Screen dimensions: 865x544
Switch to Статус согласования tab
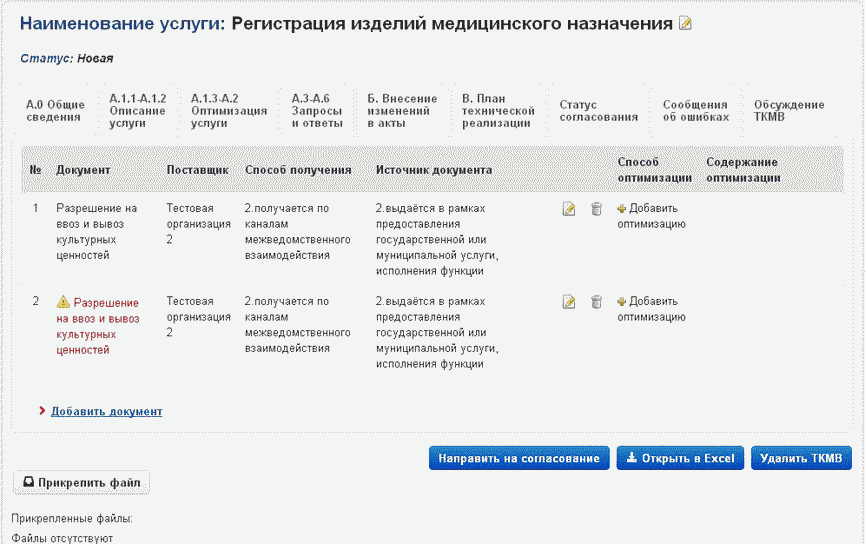click(x=598, y=111)
